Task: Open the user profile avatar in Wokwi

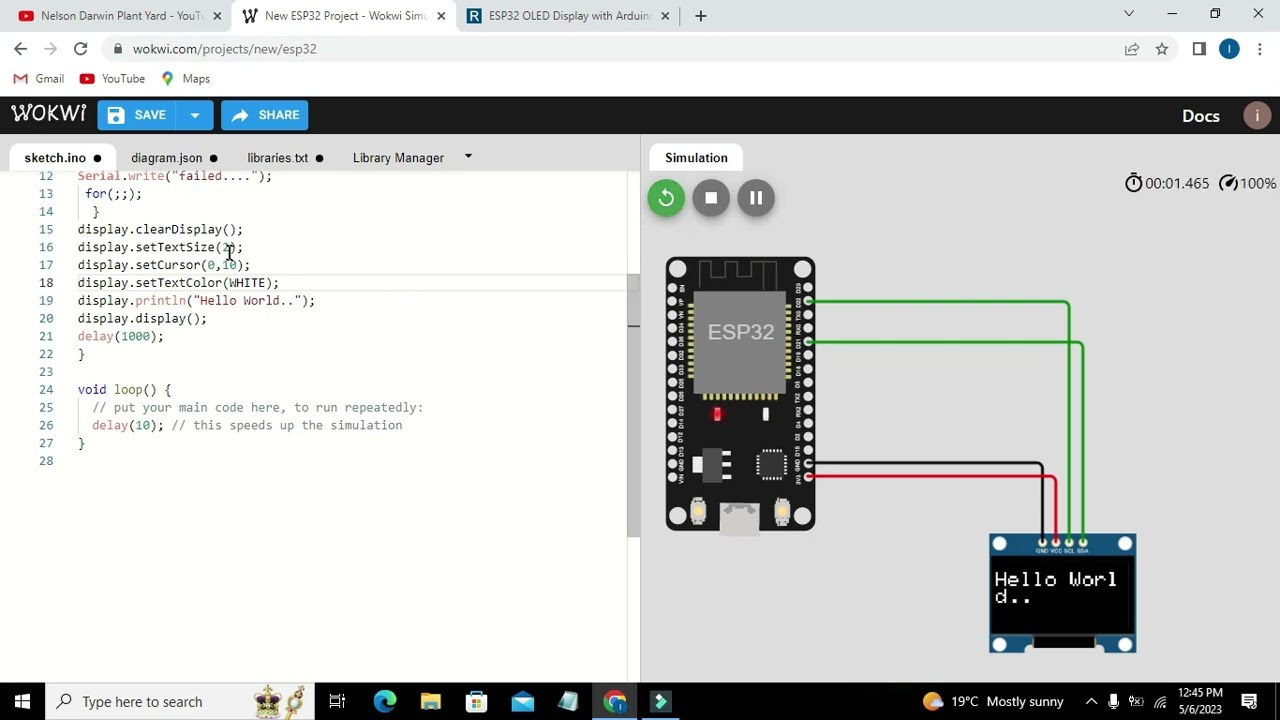Action: point(1257,115)
